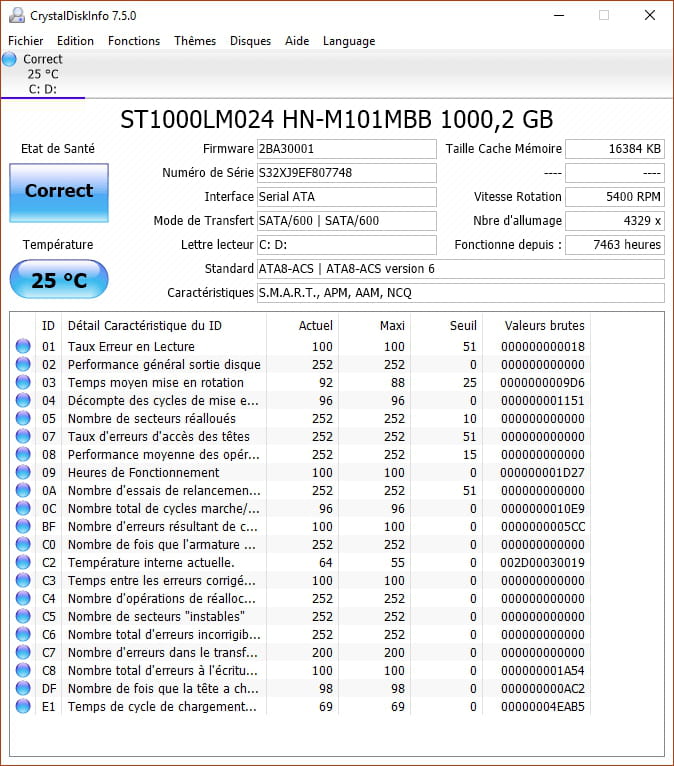Click status orb for ID C6 erreurs incorrigibles
The width and height of the screenshot is (674, 766).
click(x=23, y=634)
